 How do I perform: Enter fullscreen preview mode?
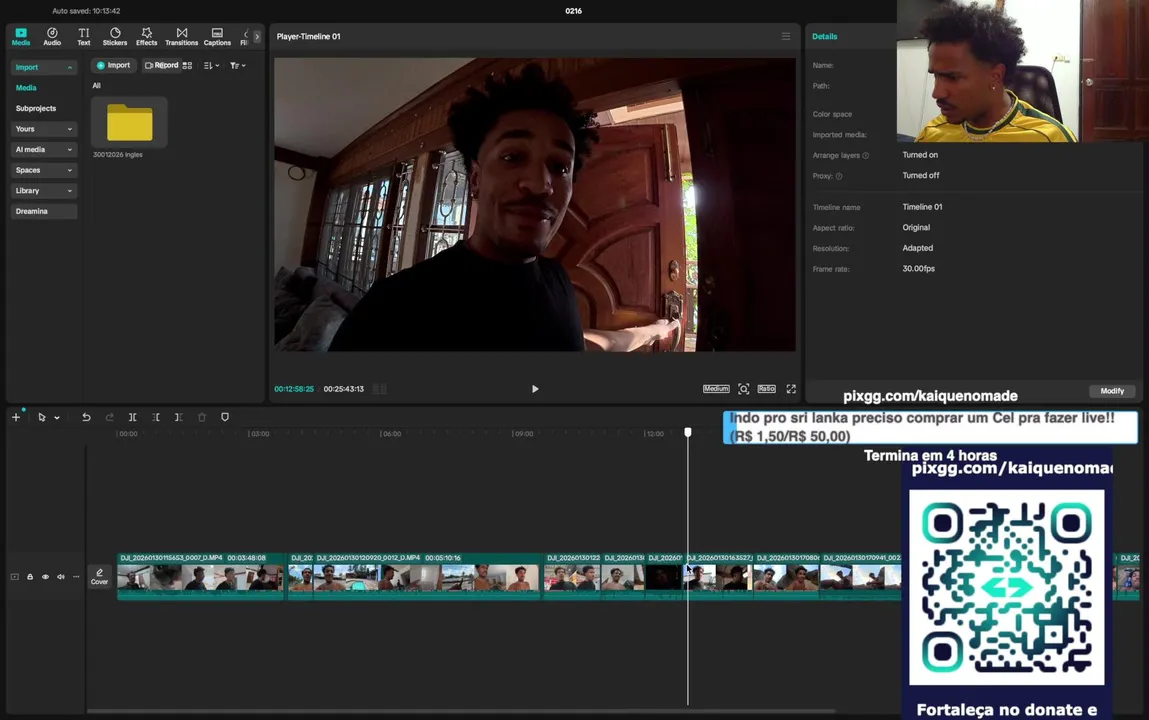click(791, 389)
